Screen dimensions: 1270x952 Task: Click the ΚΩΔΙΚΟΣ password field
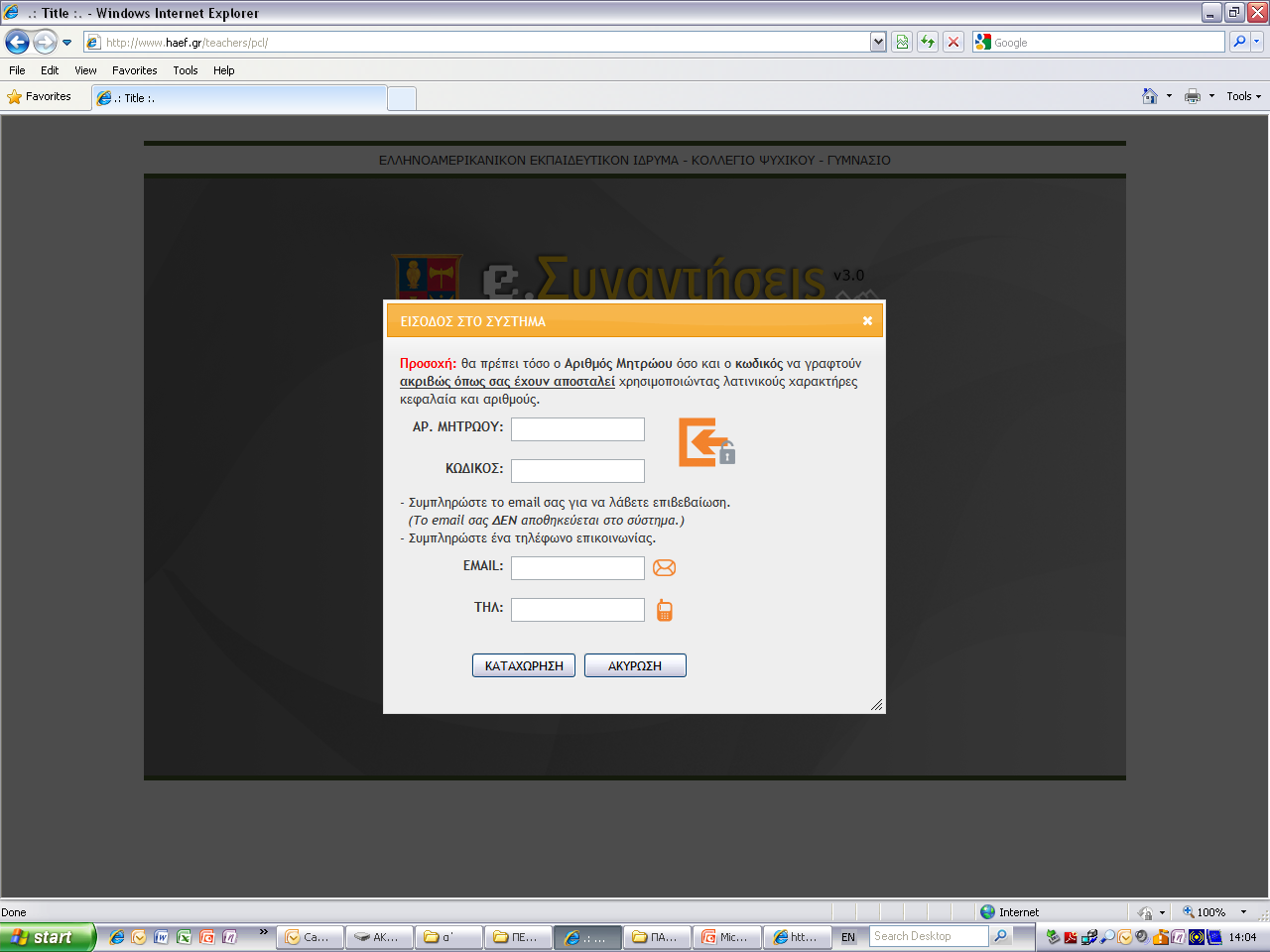577,471
